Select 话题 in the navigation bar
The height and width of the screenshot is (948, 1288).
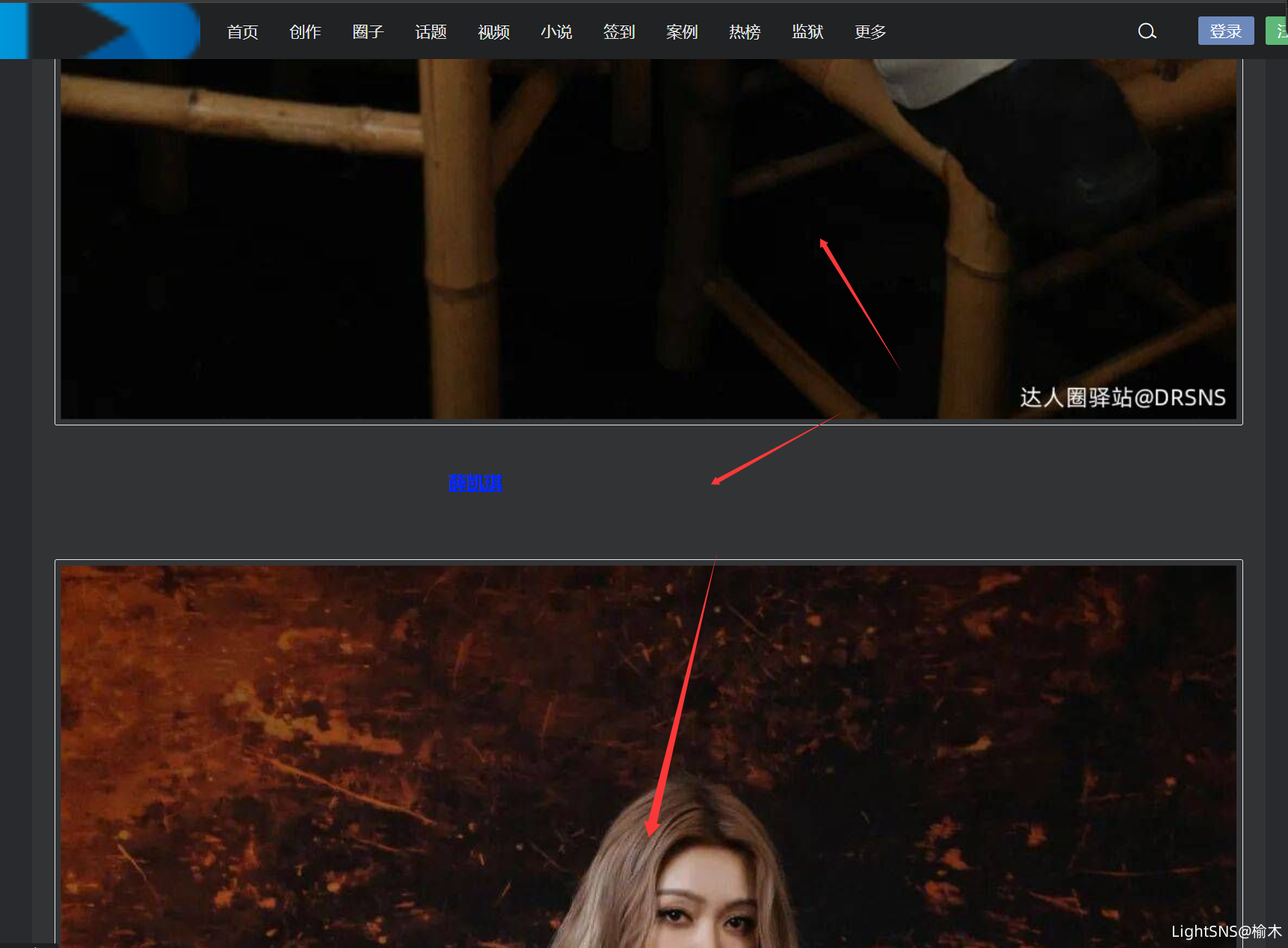click(431, 32)
